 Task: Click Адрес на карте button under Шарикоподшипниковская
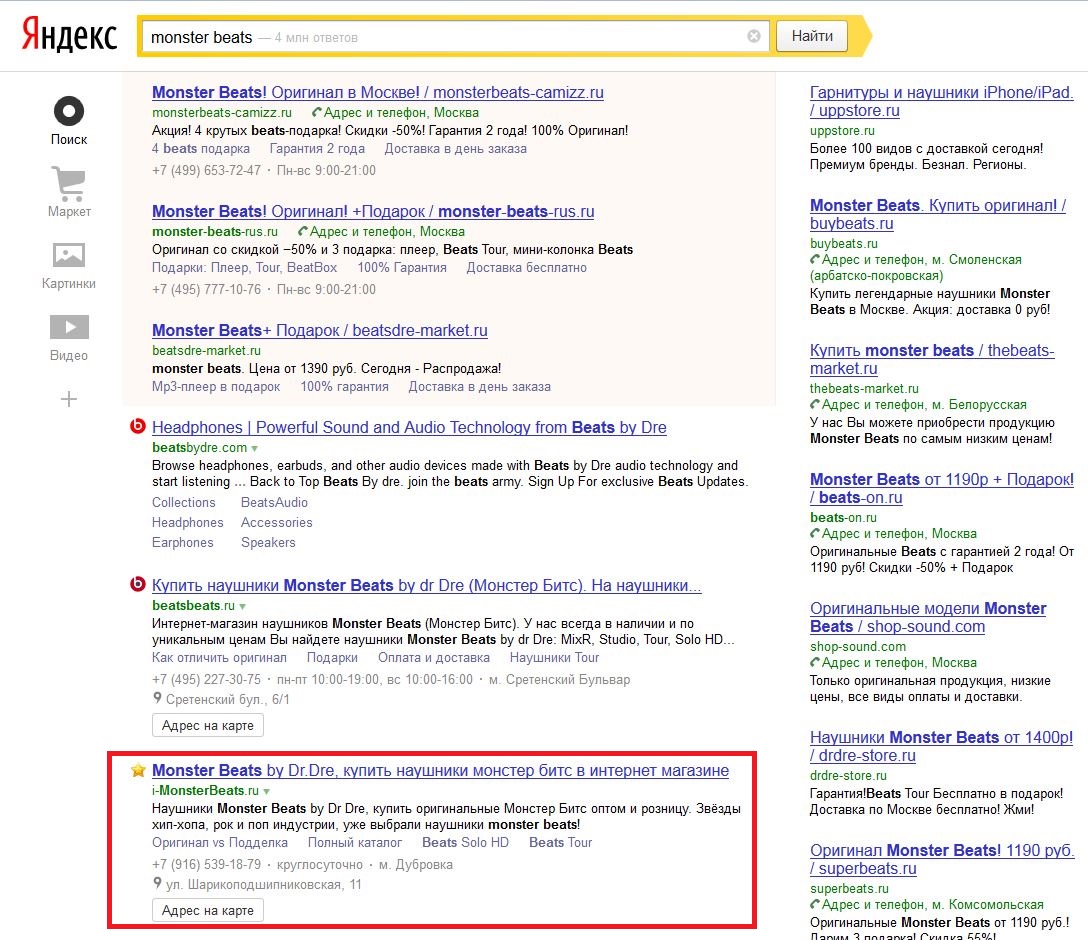(x=207, y=910)
